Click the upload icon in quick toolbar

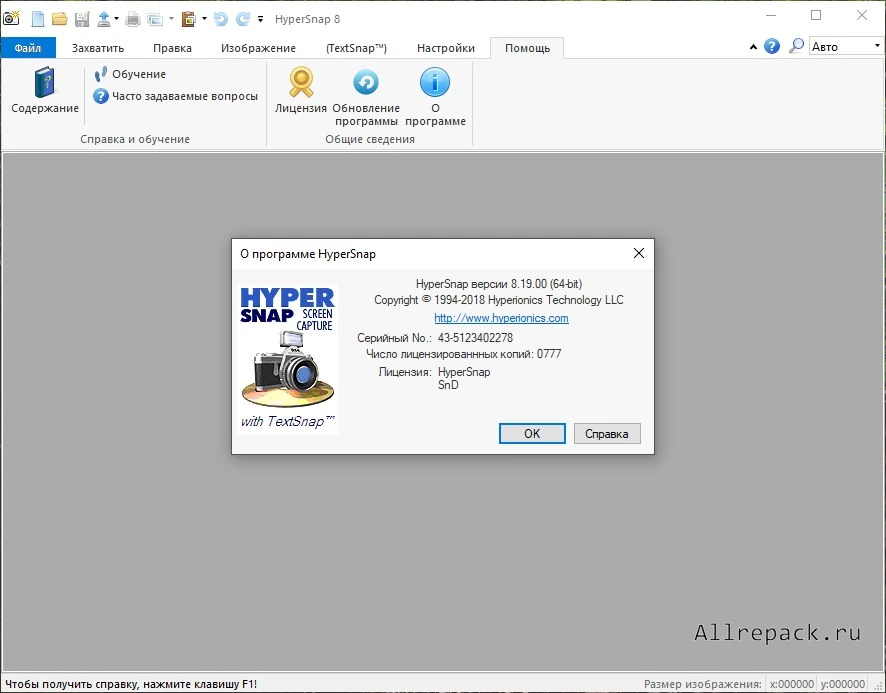104,19
